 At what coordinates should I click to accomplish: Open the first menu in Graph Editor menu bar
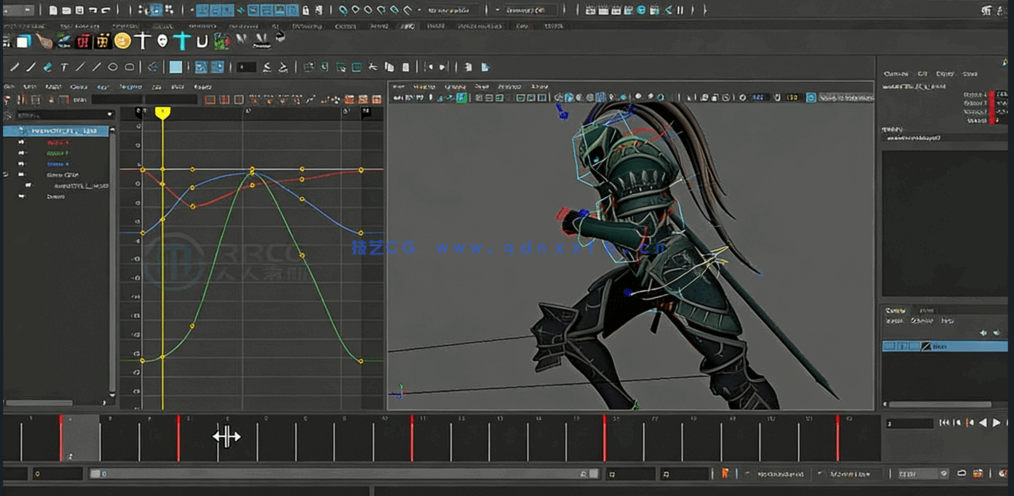(x=8, y=87)
